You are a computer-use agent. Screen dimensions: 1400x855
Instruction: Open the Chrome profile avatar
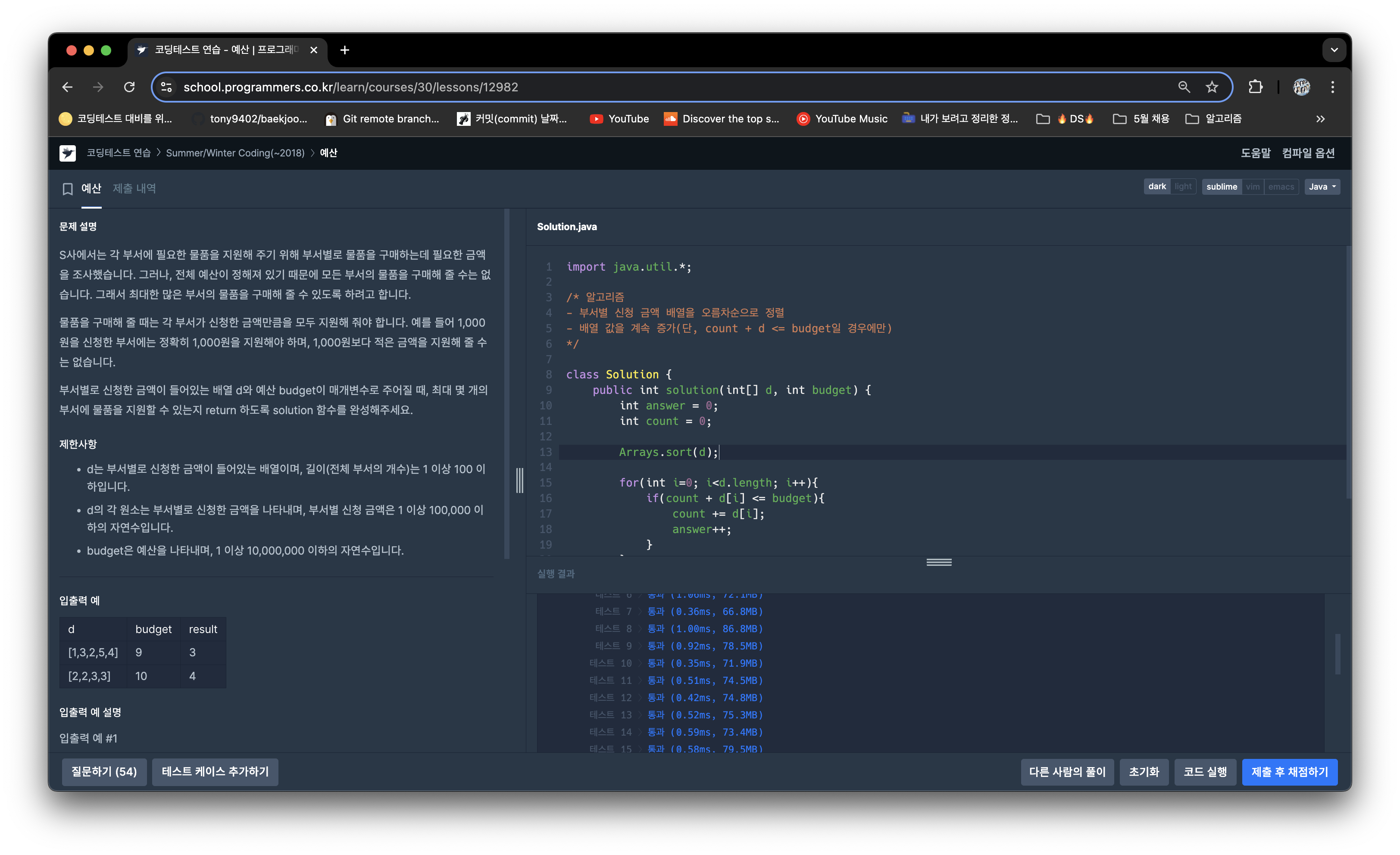pos(1302,87)
